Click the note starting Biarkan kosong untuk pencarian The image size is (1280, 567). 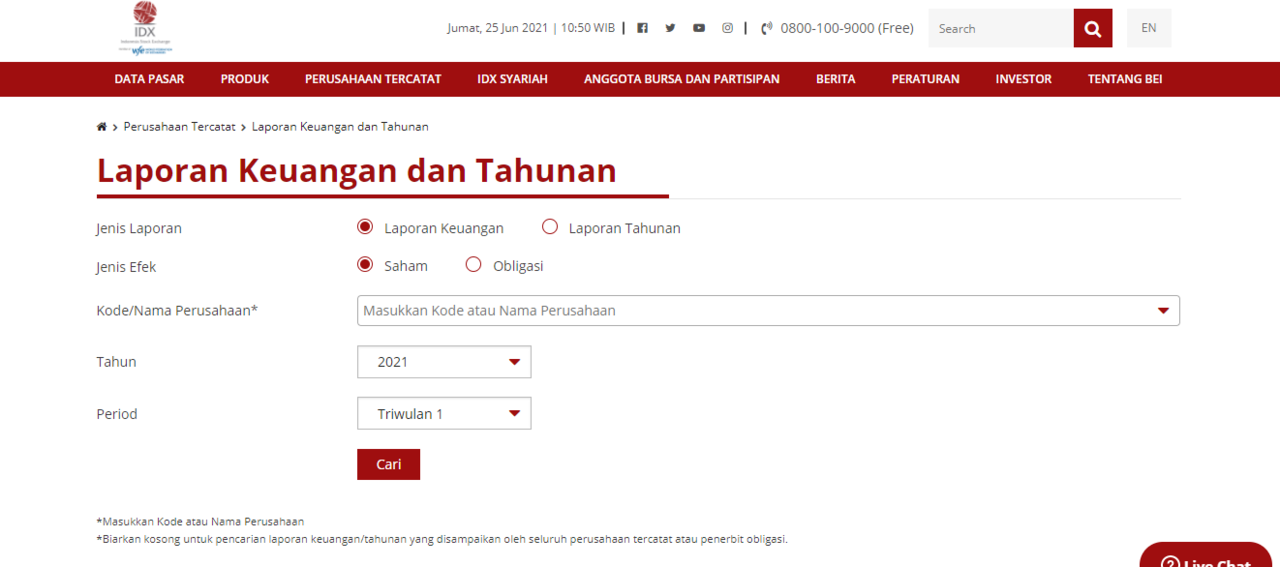pos(442,539)
